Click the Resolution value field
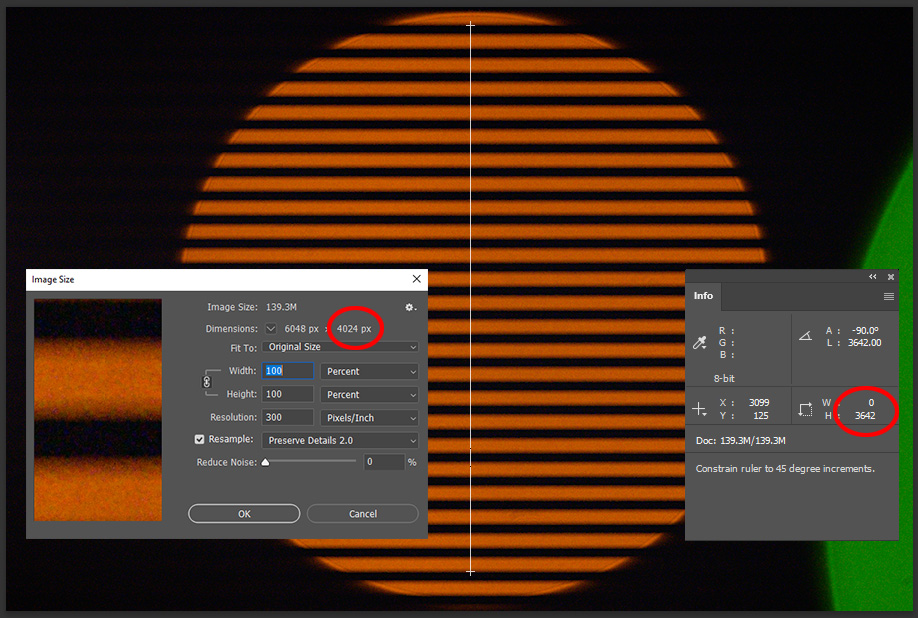This screenshot has height=618, width=918. click(287, 417)
